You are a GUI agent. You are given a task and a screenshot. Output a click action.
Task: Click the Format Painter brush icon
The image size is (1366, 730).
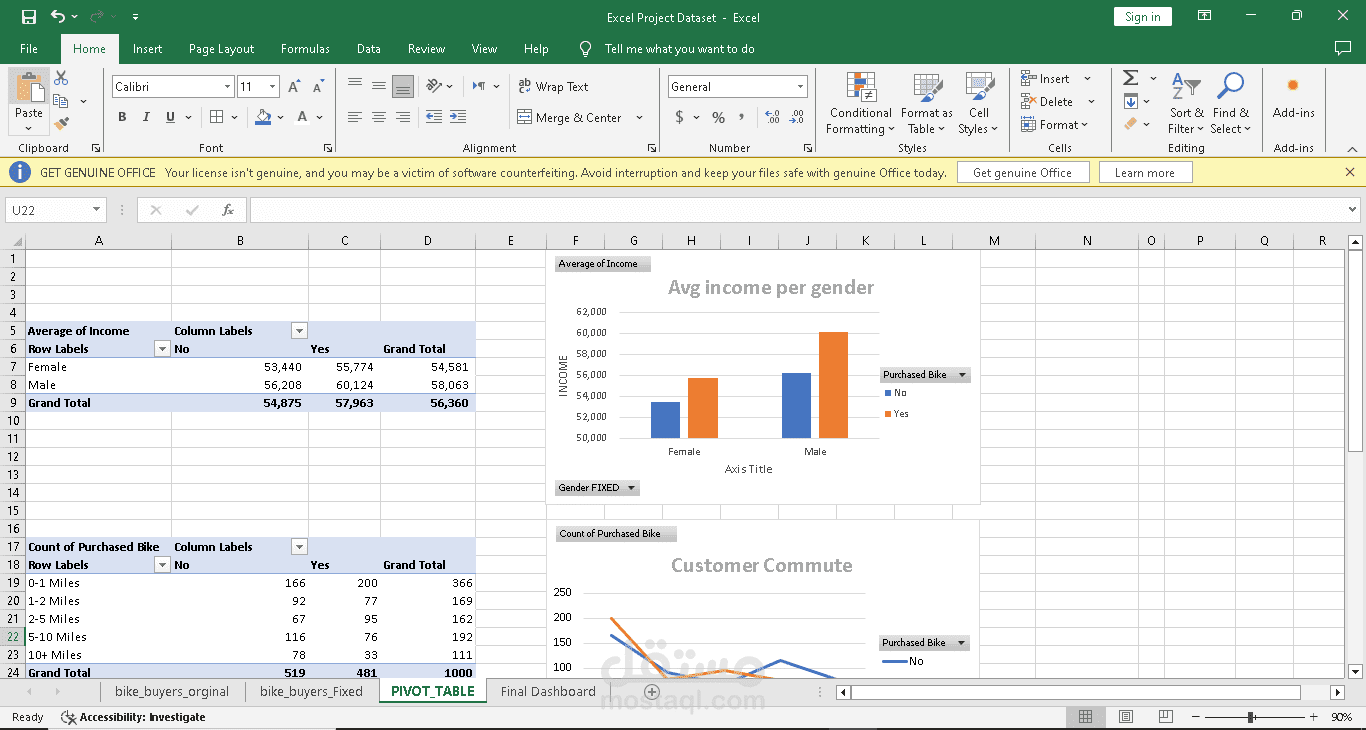click(x=61, y=124)
